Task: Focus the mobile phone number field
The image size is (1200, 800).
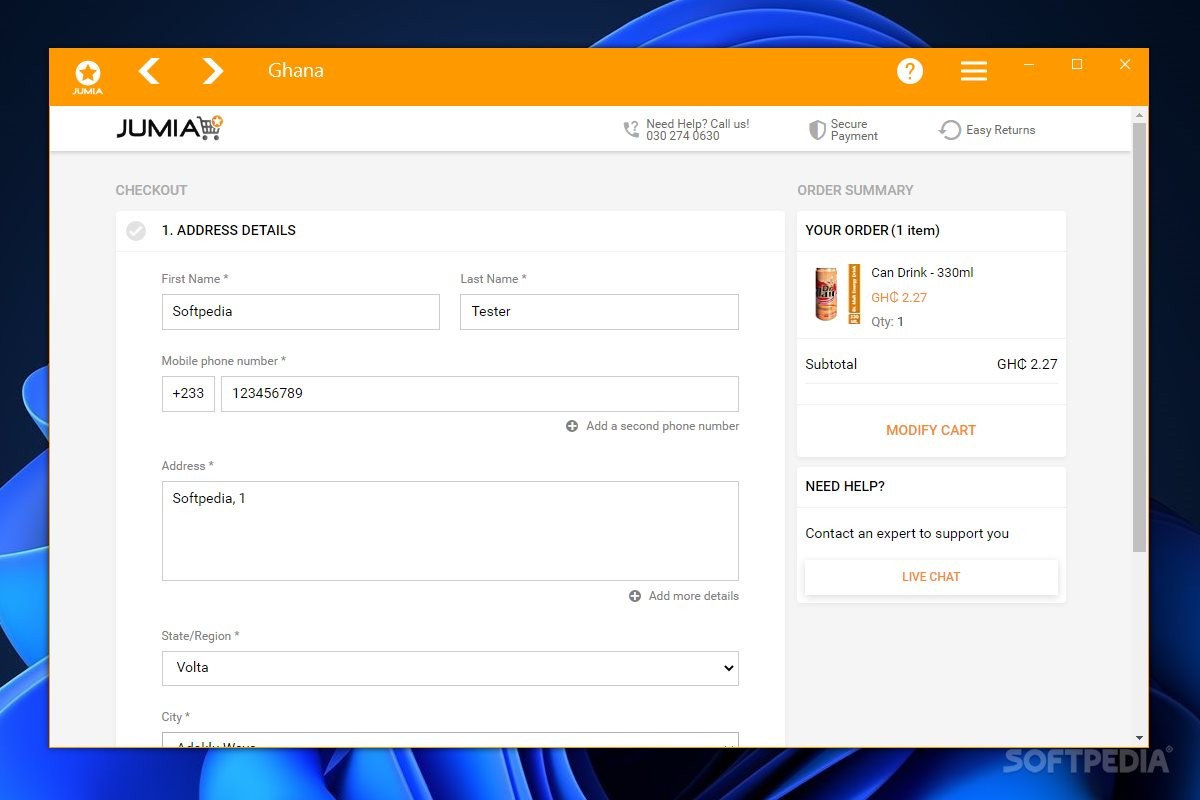Action: (x=480, y=394)
